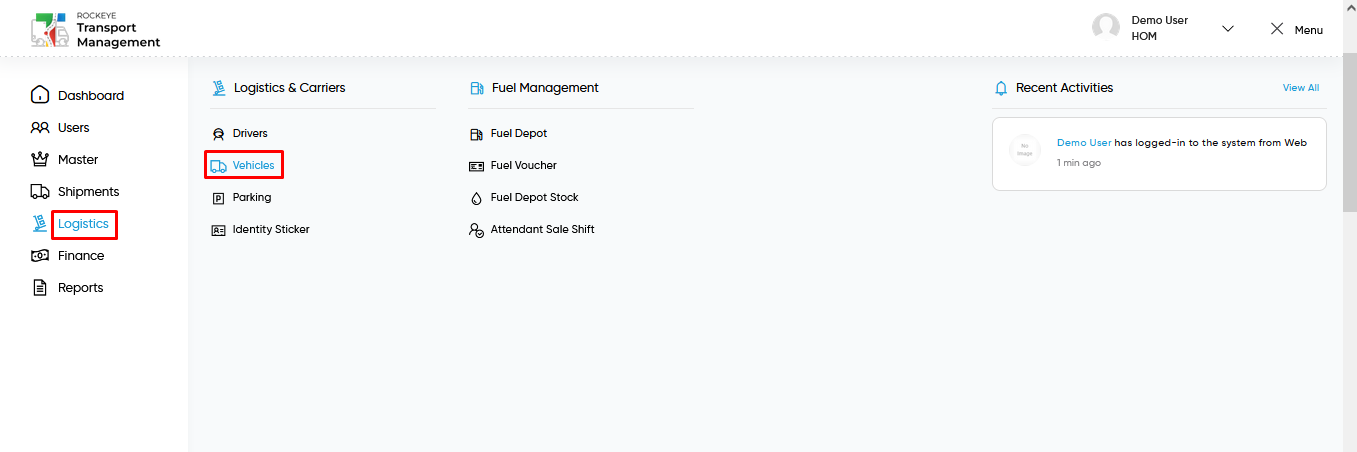Click the Recent Activities bell icon
The width and height of the screenshot is (1357, 452).
(1001, 88)
